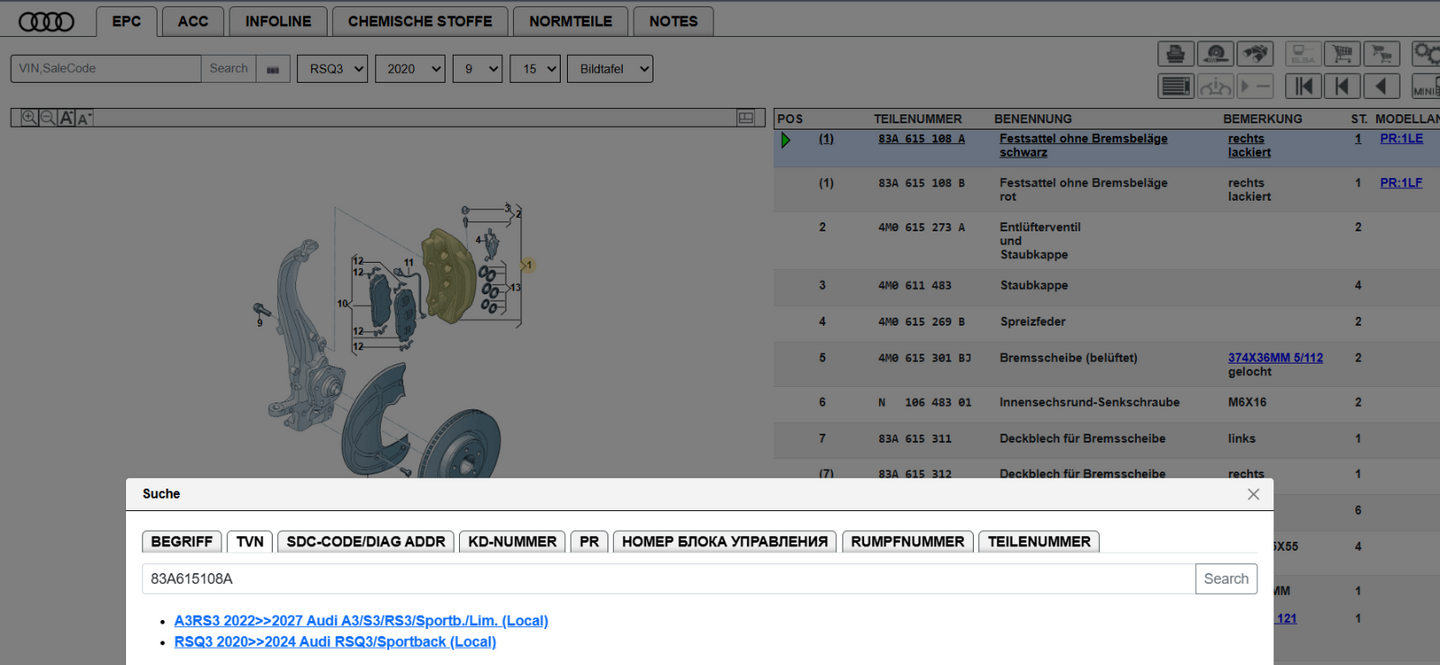The height and width of the screenshot is (665, 1440).
Task: Open the PR:1LE model link
Action: pyautogui.click(x=1401, y=139)
